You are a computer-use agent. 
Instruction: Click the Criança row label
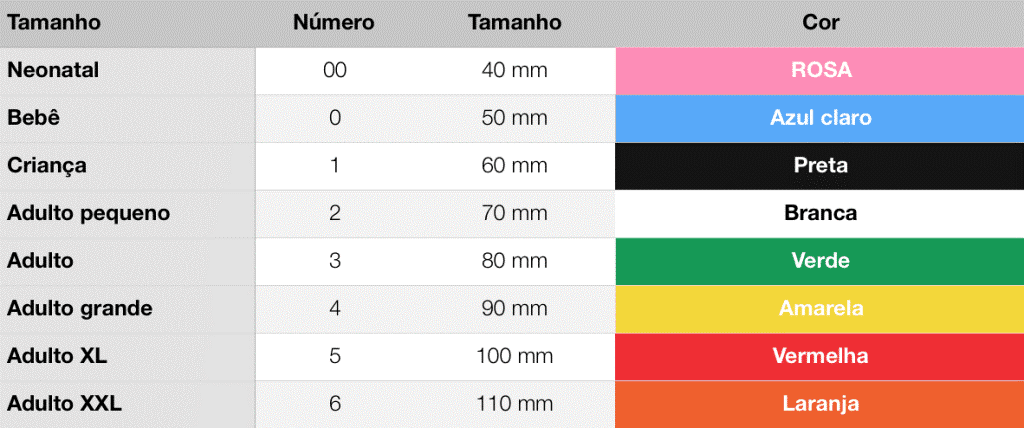46,166
